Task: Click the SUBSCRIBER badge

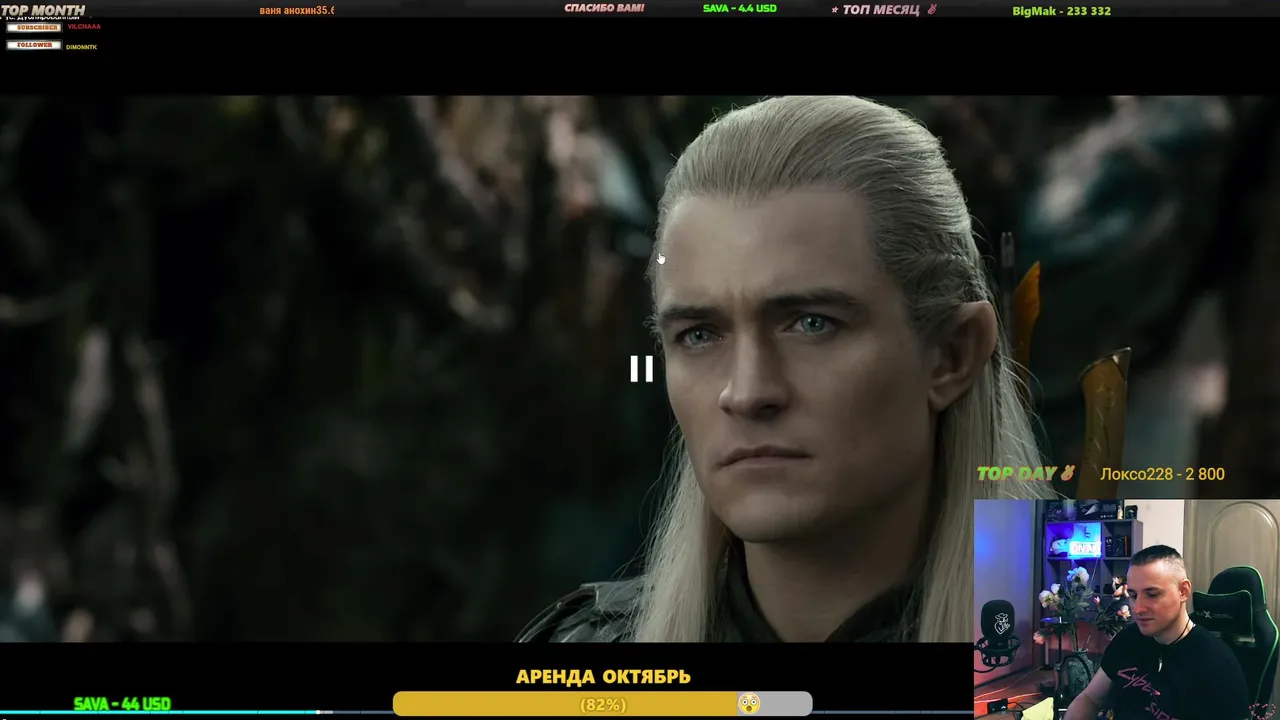Action: [x=35, y=27]
